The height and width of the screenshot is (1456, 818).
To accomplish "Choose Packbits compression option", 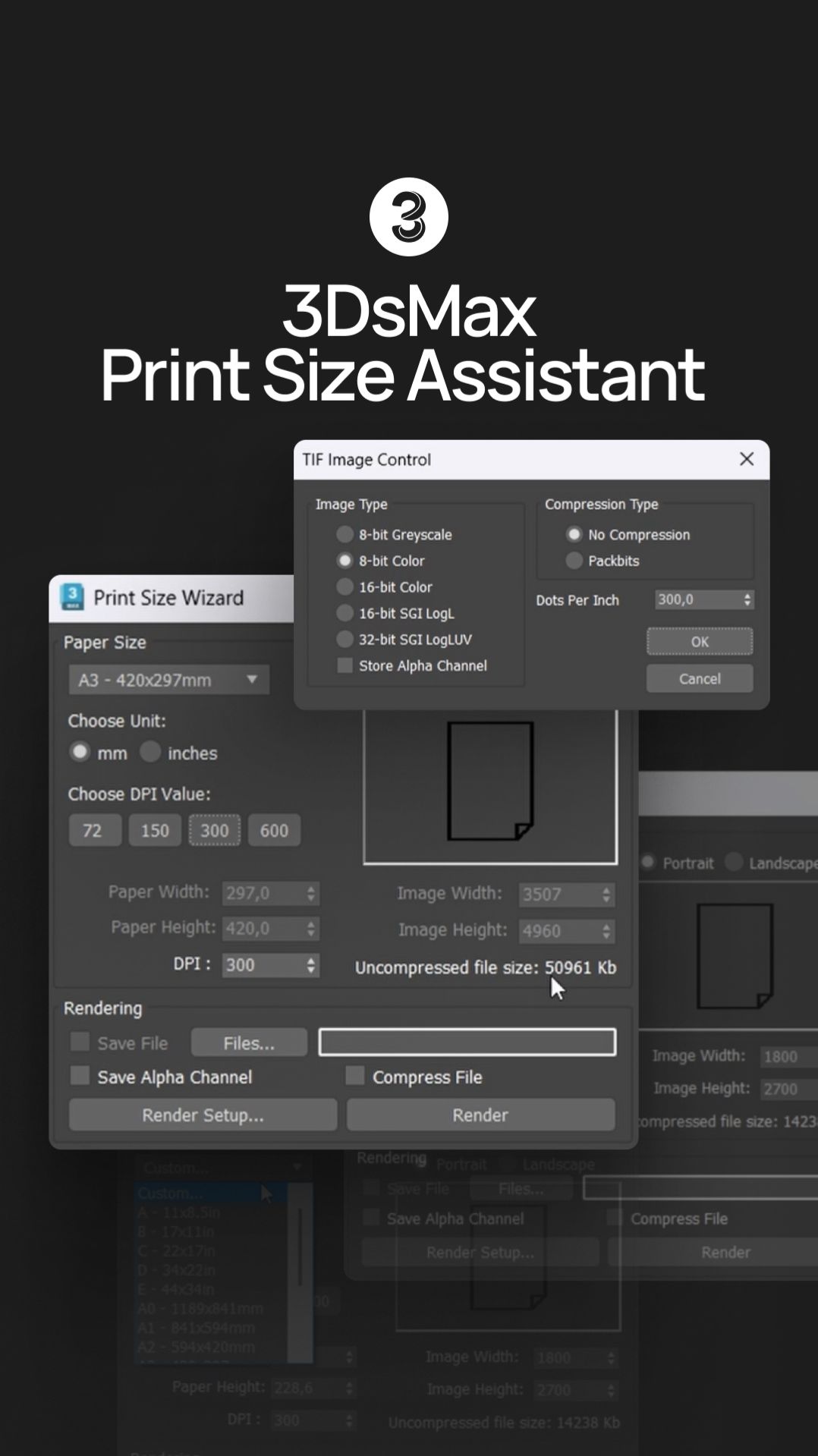I will click(574, 561).
